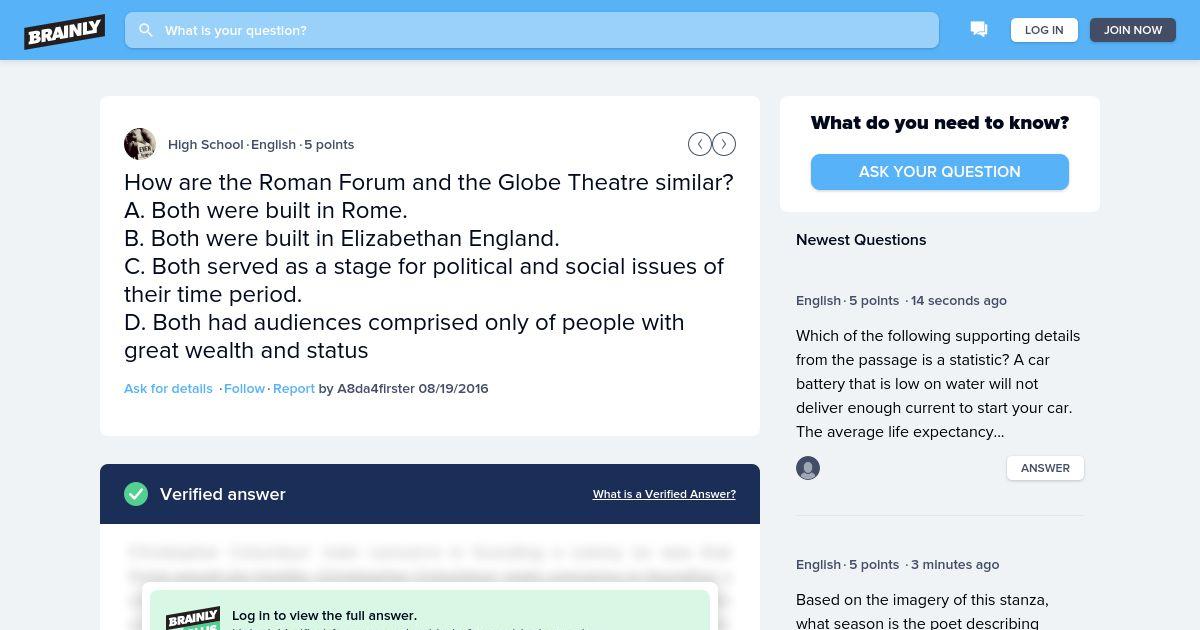Click the Roman Forum question text

429,266
